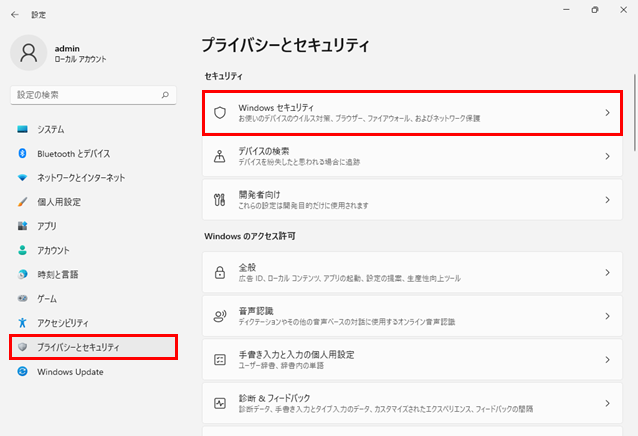Click the 音声認識 speech icon
Image resolution: width=638 pixels, height=436 pixels.
click(220, 316)
